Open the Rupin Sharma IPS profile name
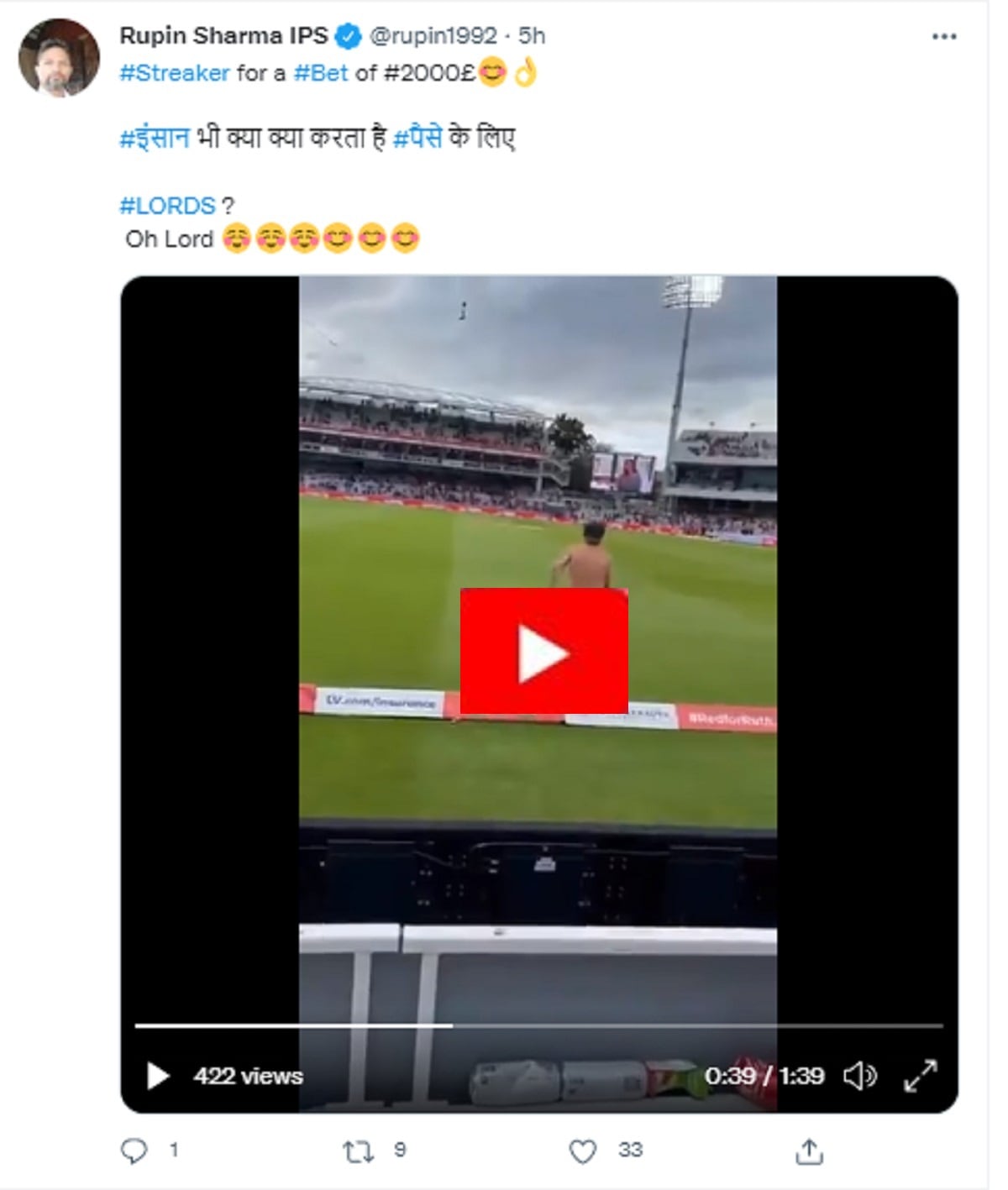Image resolution: width=1008 pixels, height=1190 pixels. [223, 36]
